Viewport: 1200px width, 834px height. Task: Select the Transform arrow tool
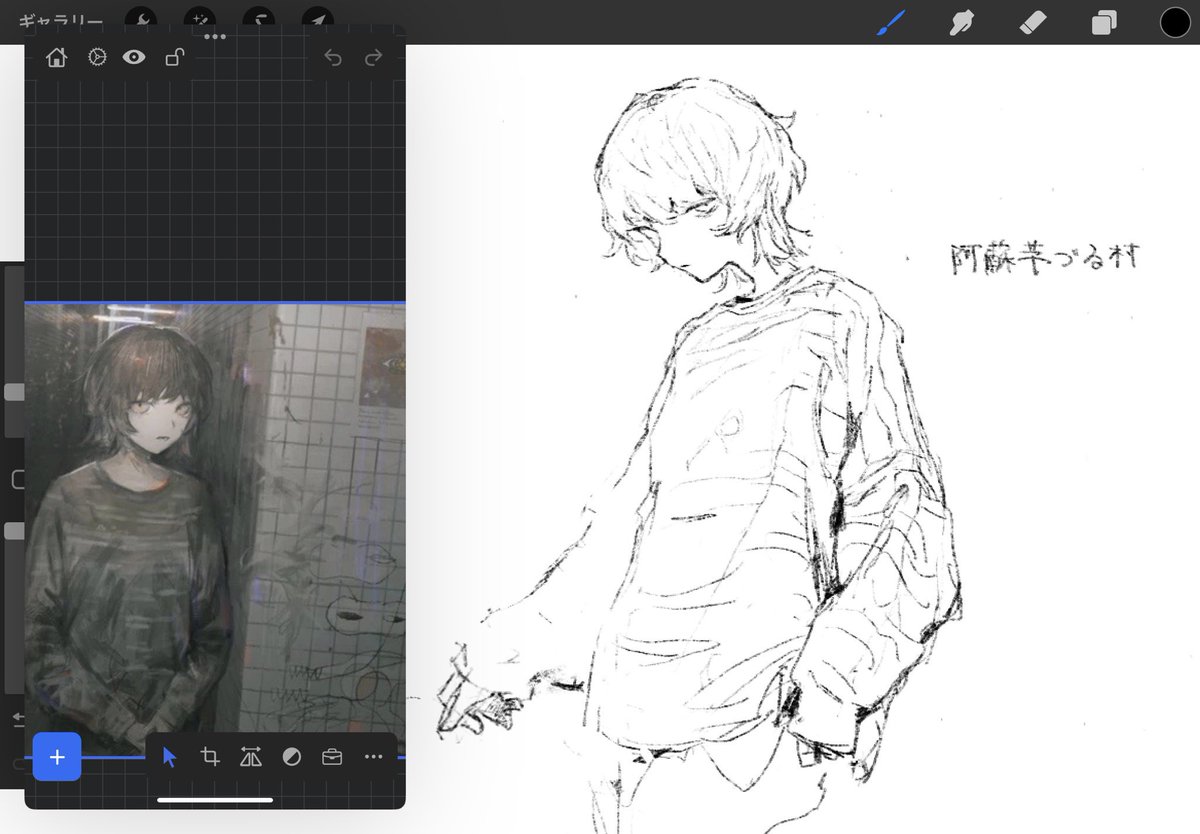pos(318,20)
